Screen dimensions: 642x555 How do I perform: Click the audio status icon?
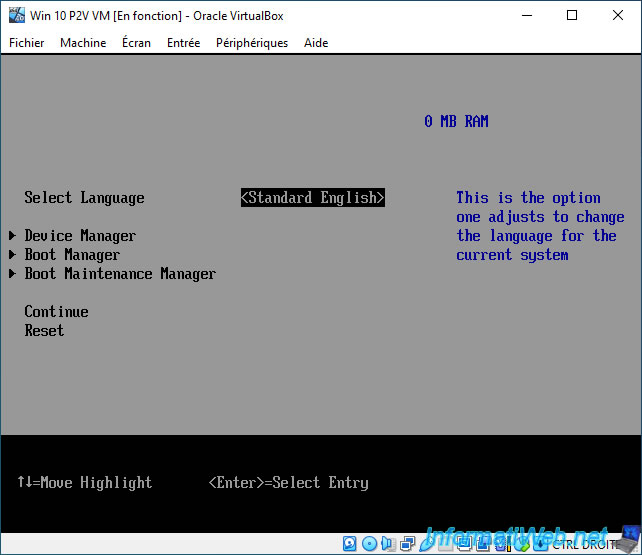[388, 544]
